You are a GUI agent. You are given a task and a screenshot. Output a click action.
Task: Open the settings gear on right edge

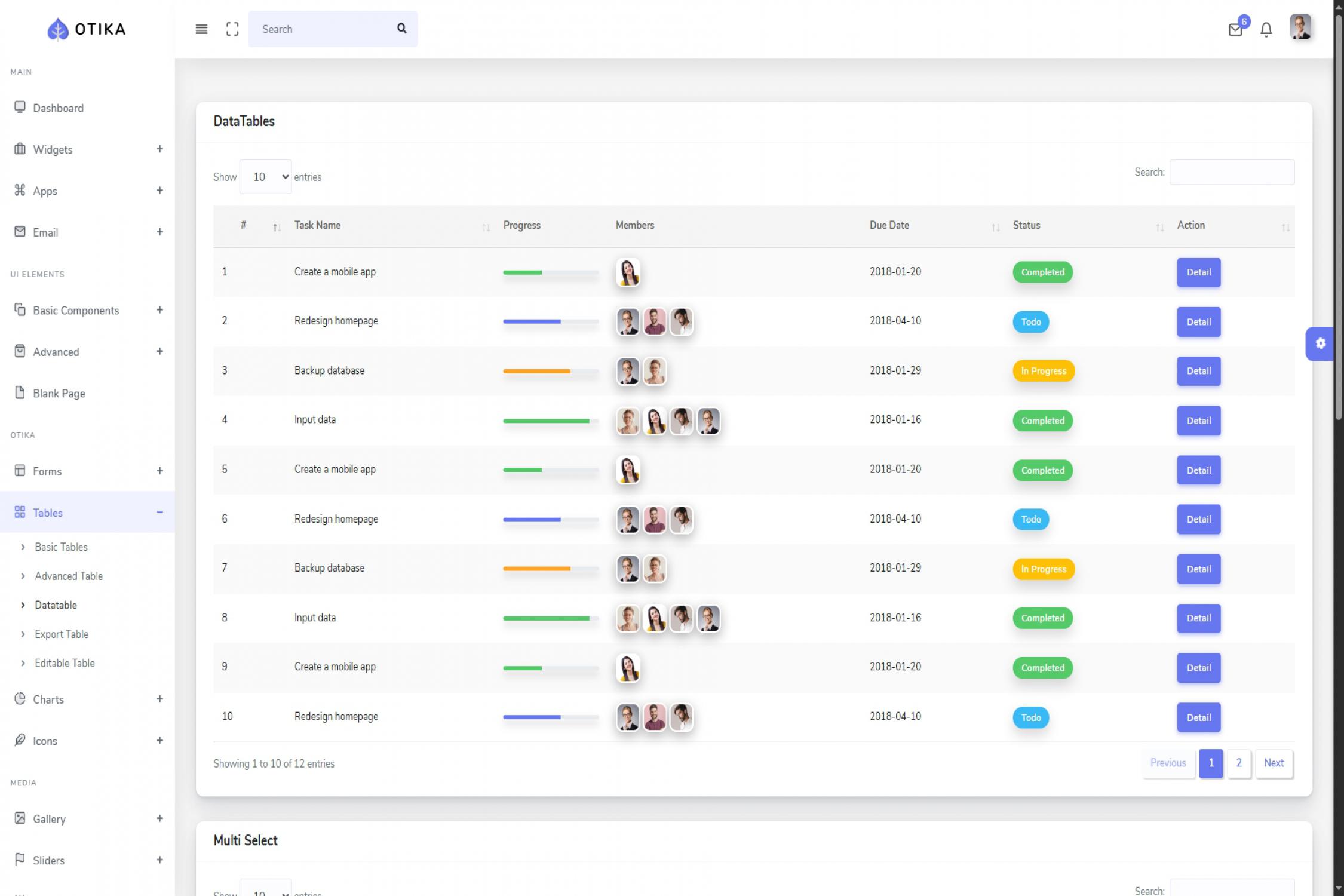[x=1322, y=343]
